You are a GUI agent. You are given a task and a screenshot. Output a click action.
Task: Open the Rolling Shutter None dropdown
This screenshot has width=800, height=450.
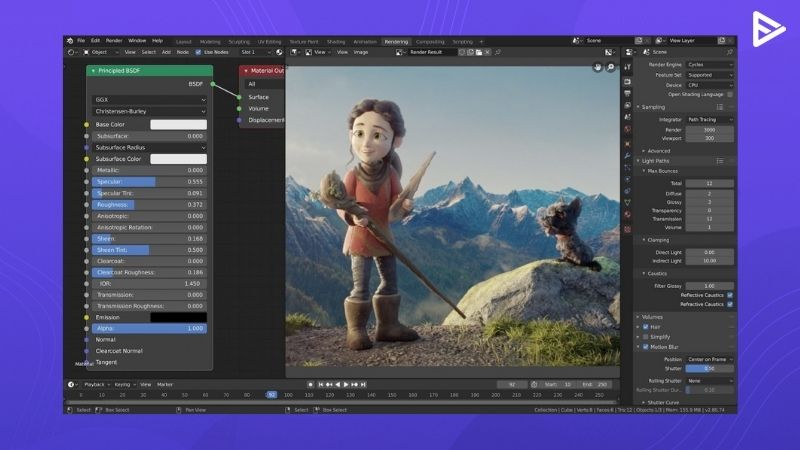pyautogui.click(x=710, y=381)
